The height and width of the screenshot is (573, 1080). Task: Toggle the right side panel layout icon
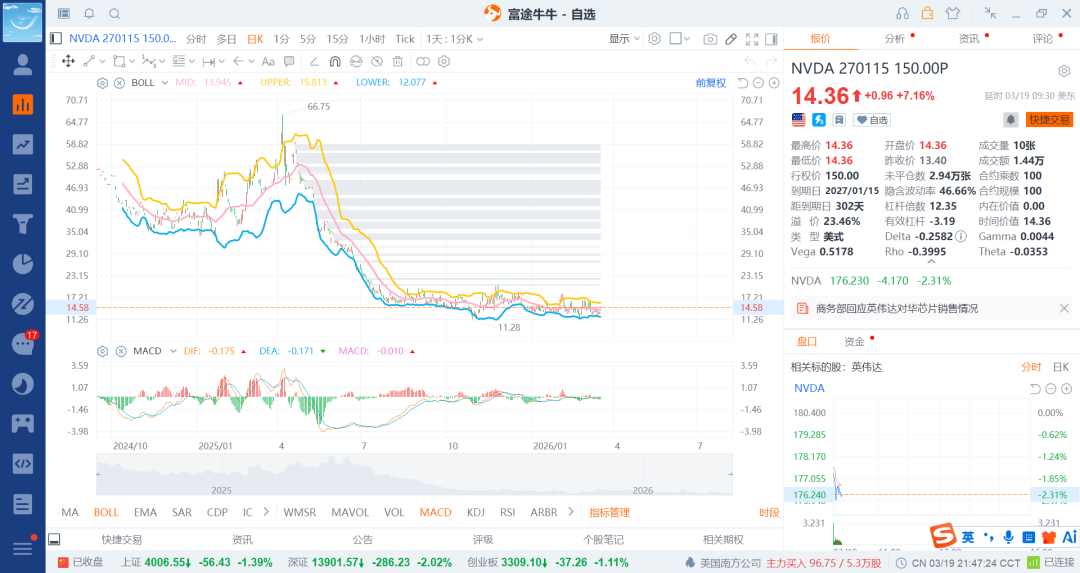coord(771,39)
